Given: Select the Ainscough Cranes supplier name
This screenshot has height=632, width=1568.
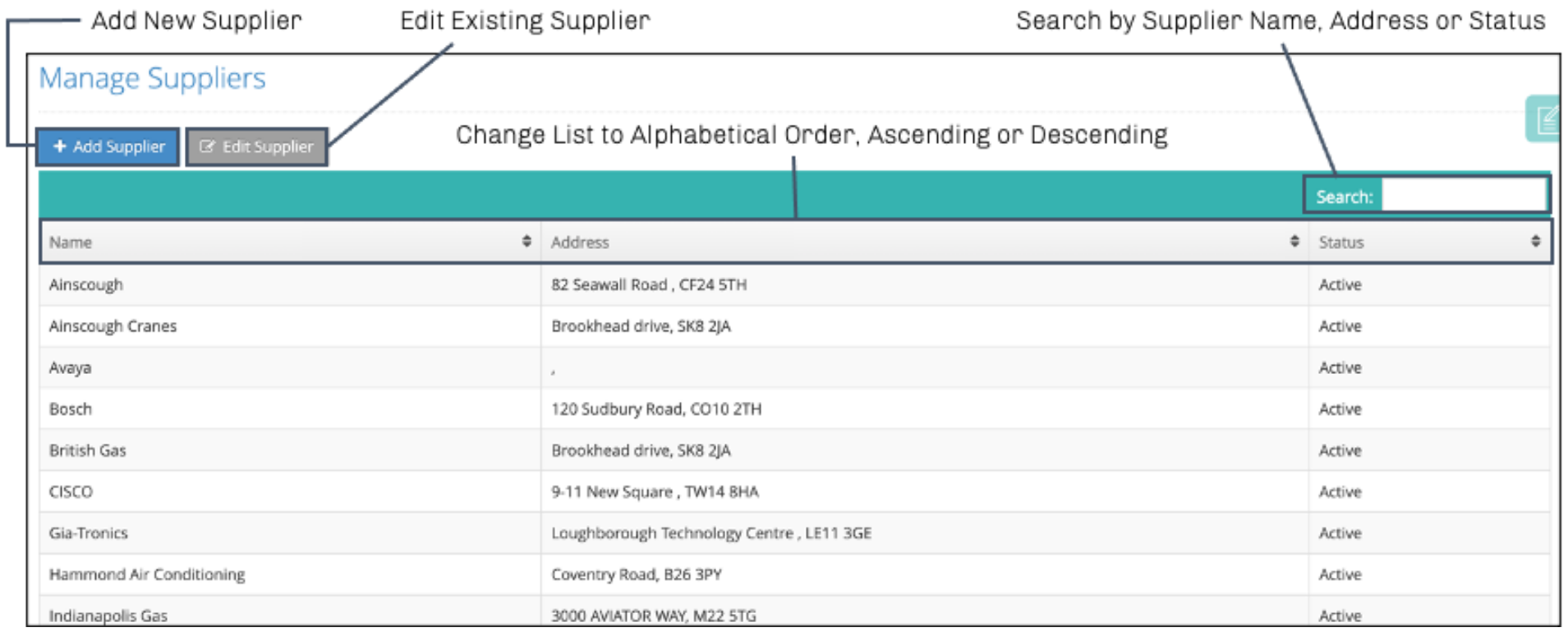Looking at the screenshot, I should (113, 326).
